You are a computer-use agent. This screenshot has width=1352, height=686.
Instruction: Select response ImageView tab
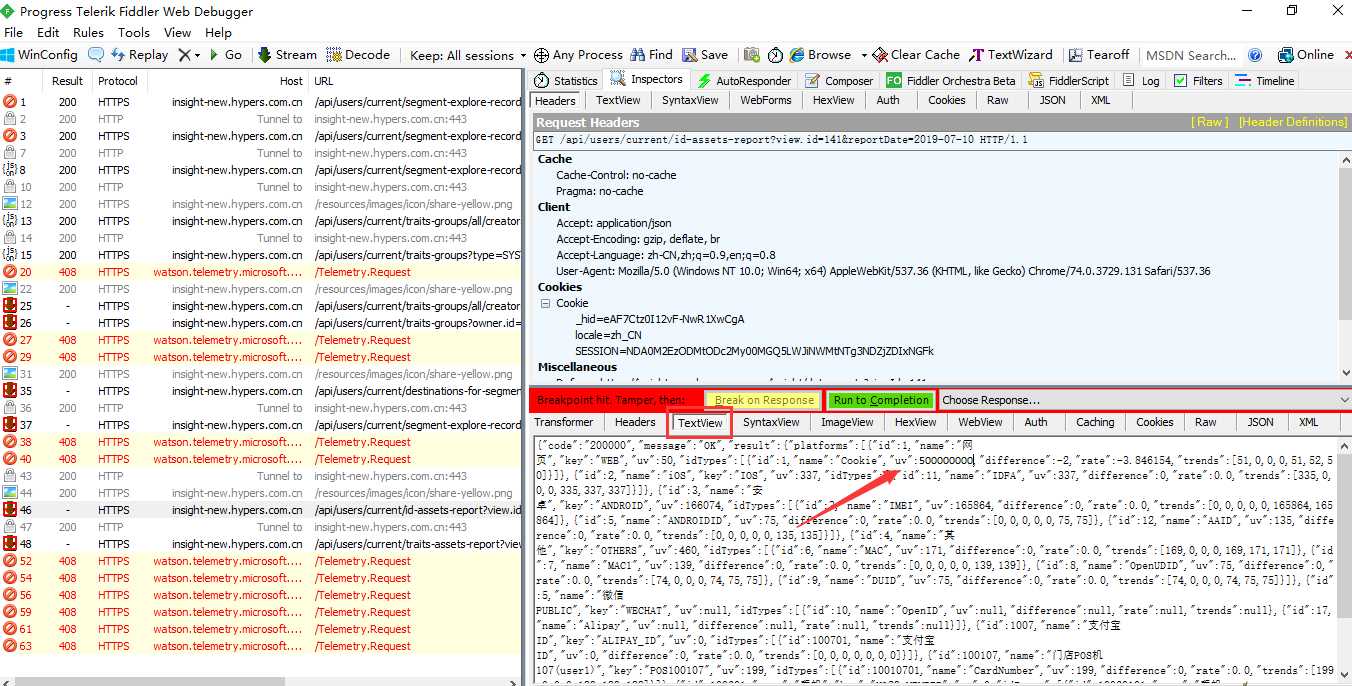[847, 422]
